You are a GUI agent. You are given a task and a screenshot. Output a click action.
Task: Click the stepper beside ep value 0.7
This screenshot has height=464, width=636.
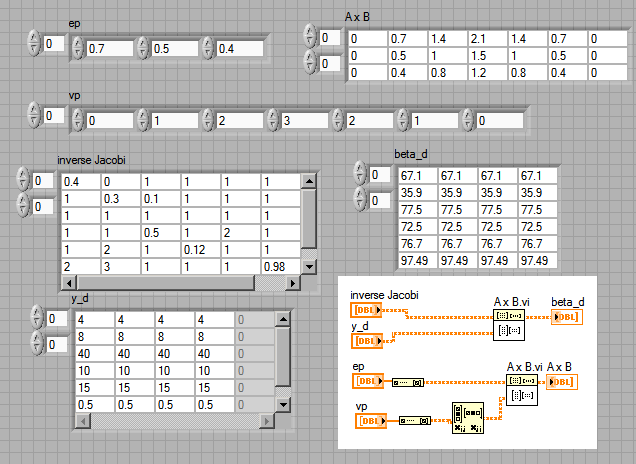click(x=78, y=48)
